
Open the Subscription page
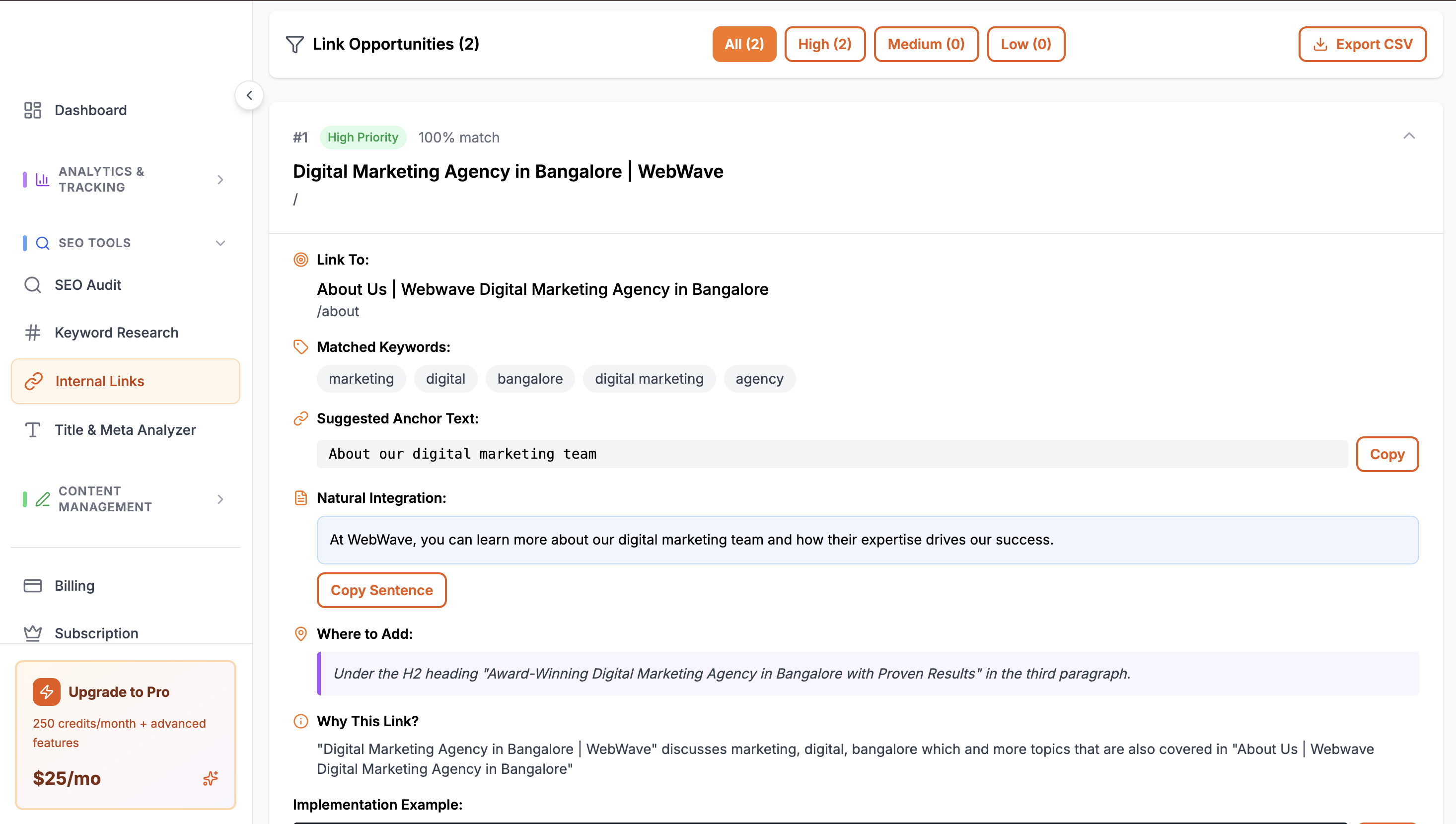[96, 633]
